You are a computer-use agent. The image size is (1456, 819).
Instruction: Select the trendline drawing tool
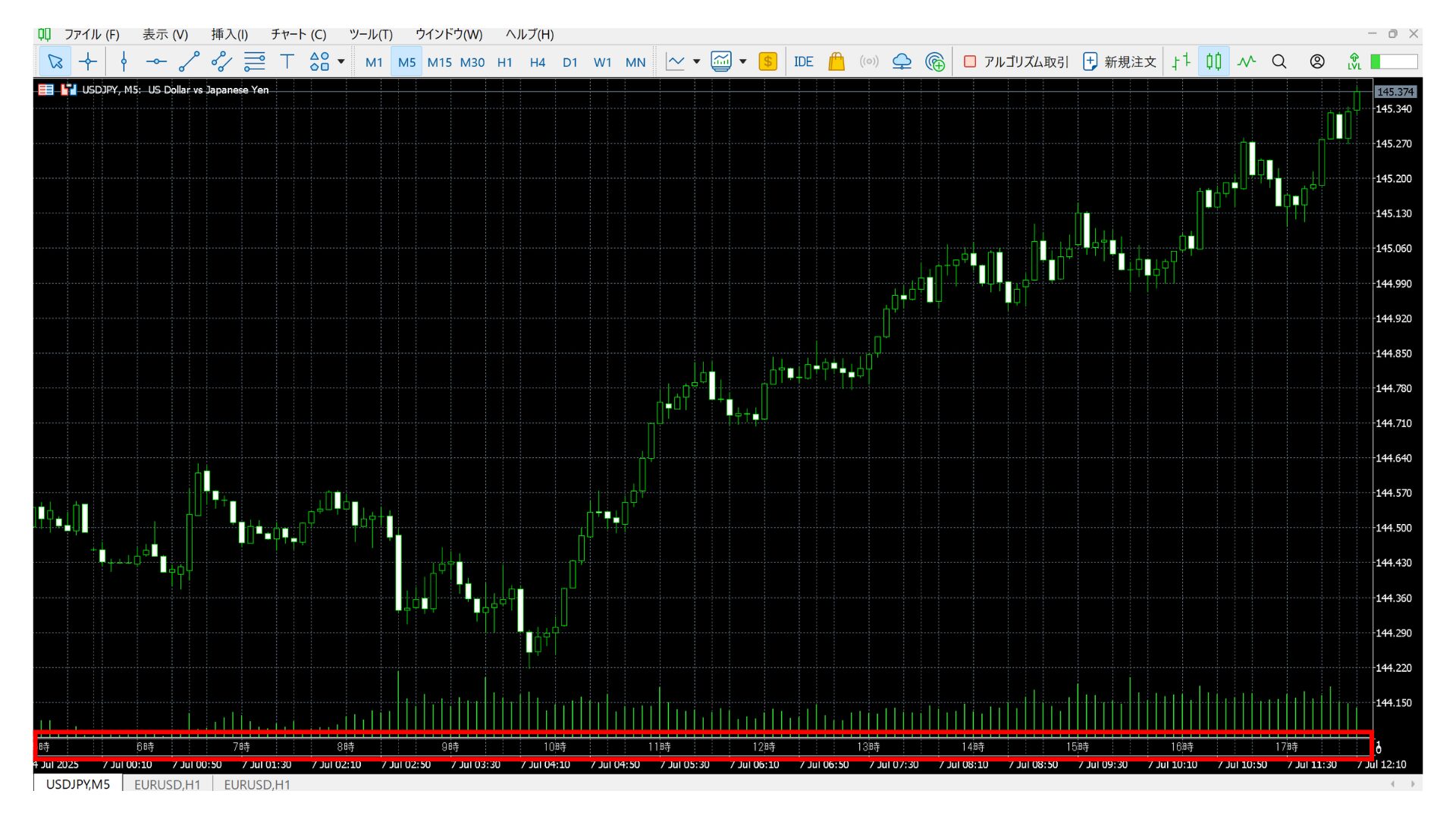click(189, 62)
